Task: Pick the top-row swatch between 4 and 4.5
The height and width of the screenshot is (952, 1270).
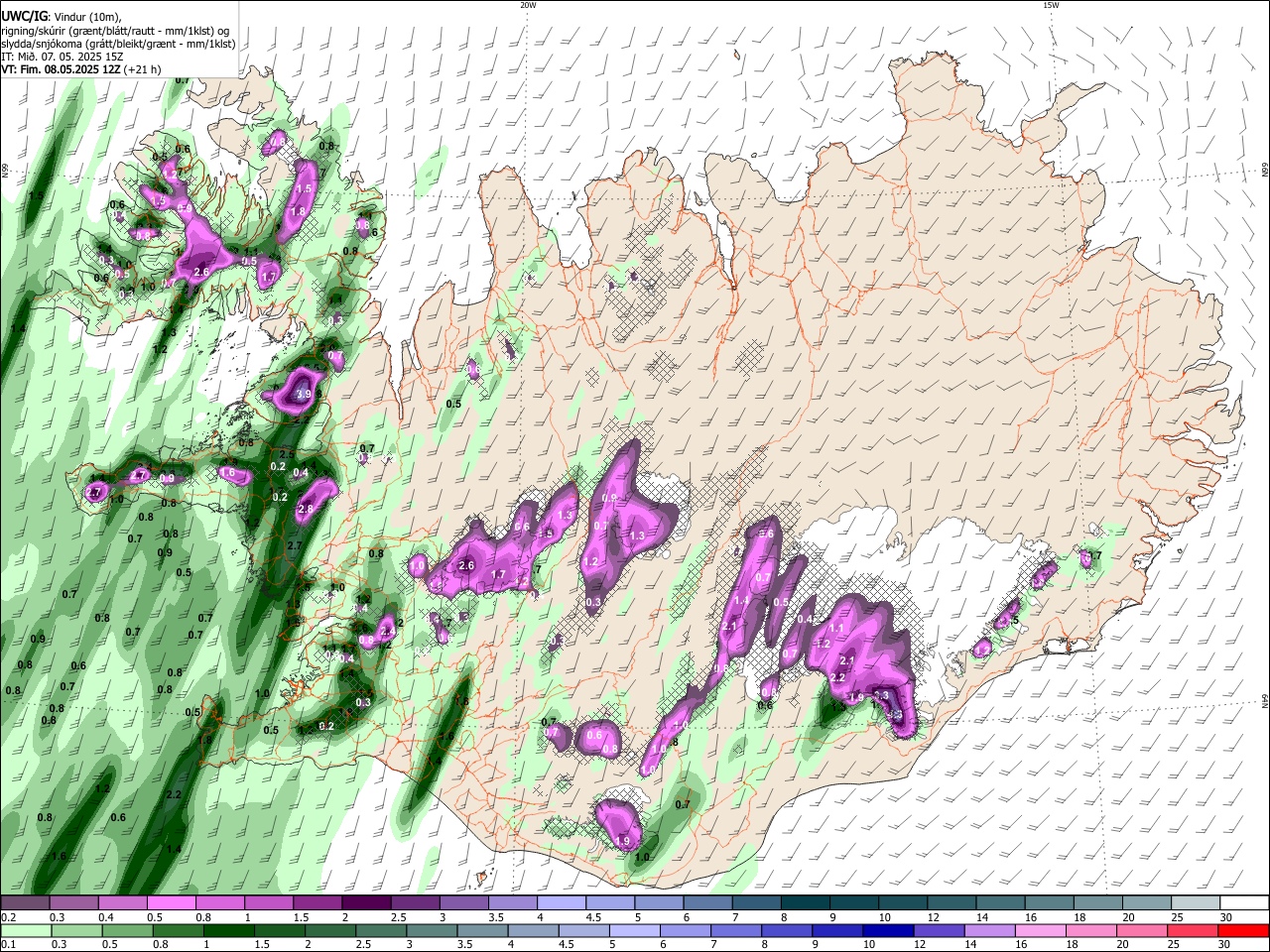Action: tap(560, 903)
